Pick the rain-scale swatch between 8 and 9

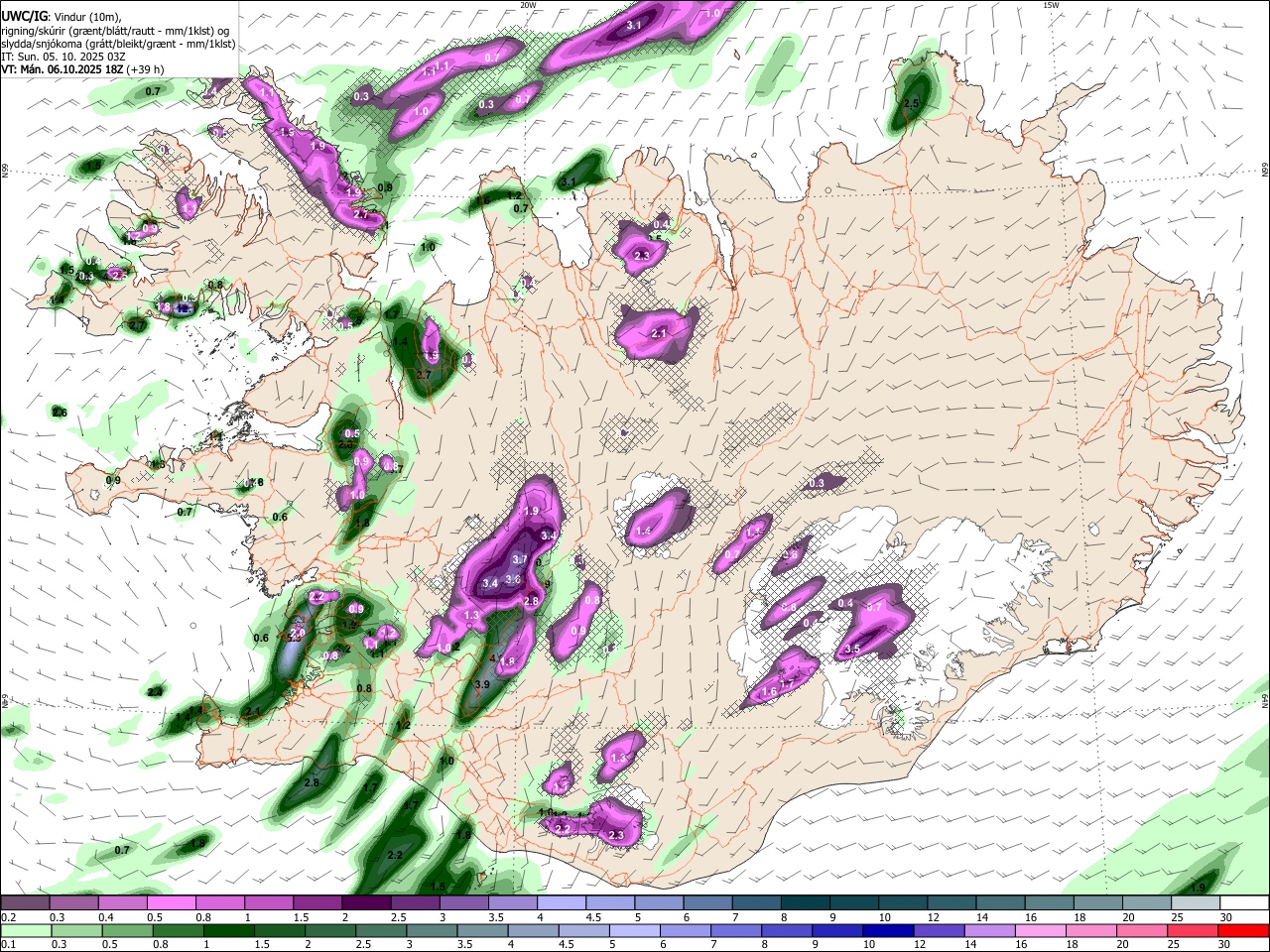787,931
